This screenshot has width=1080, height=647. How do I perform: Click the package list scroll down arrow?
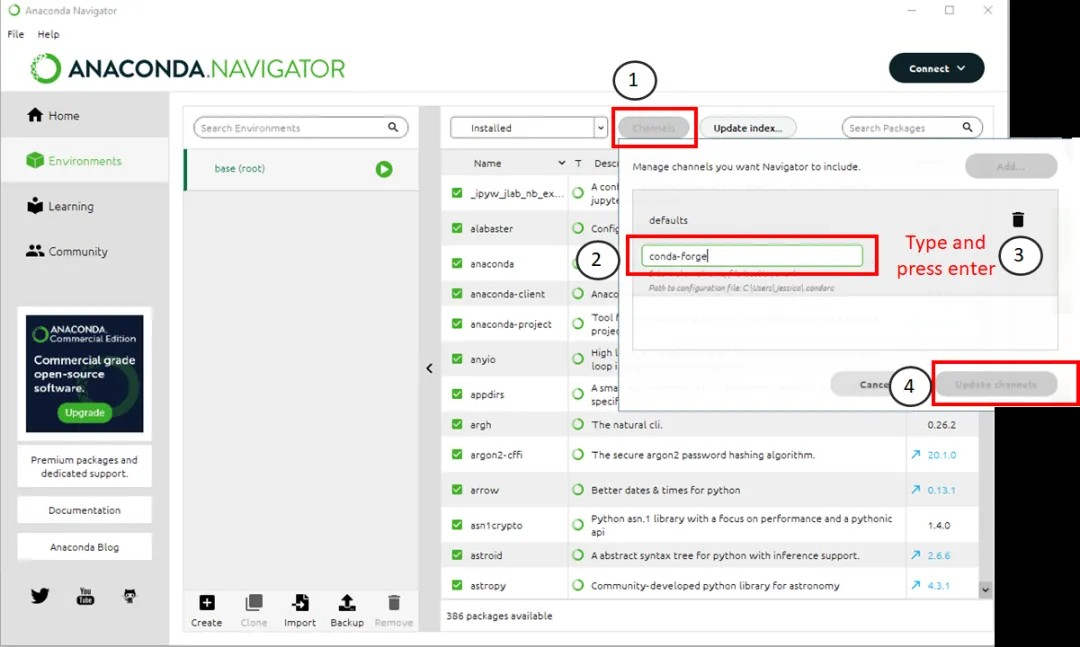[985, 589]
